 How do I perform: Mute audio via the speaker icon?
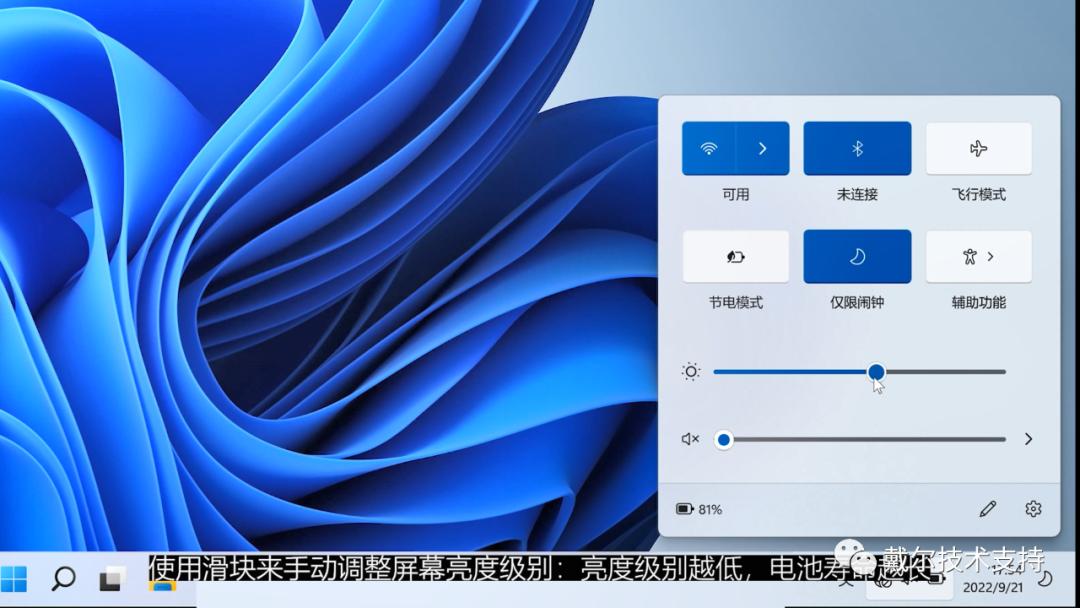(689, 439)
